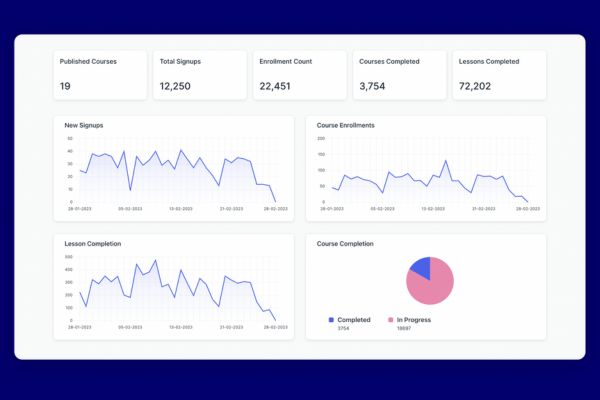Screen dimensions: 600x400
Task: Click the Courses Completed stat card
Action: (398, 75)
